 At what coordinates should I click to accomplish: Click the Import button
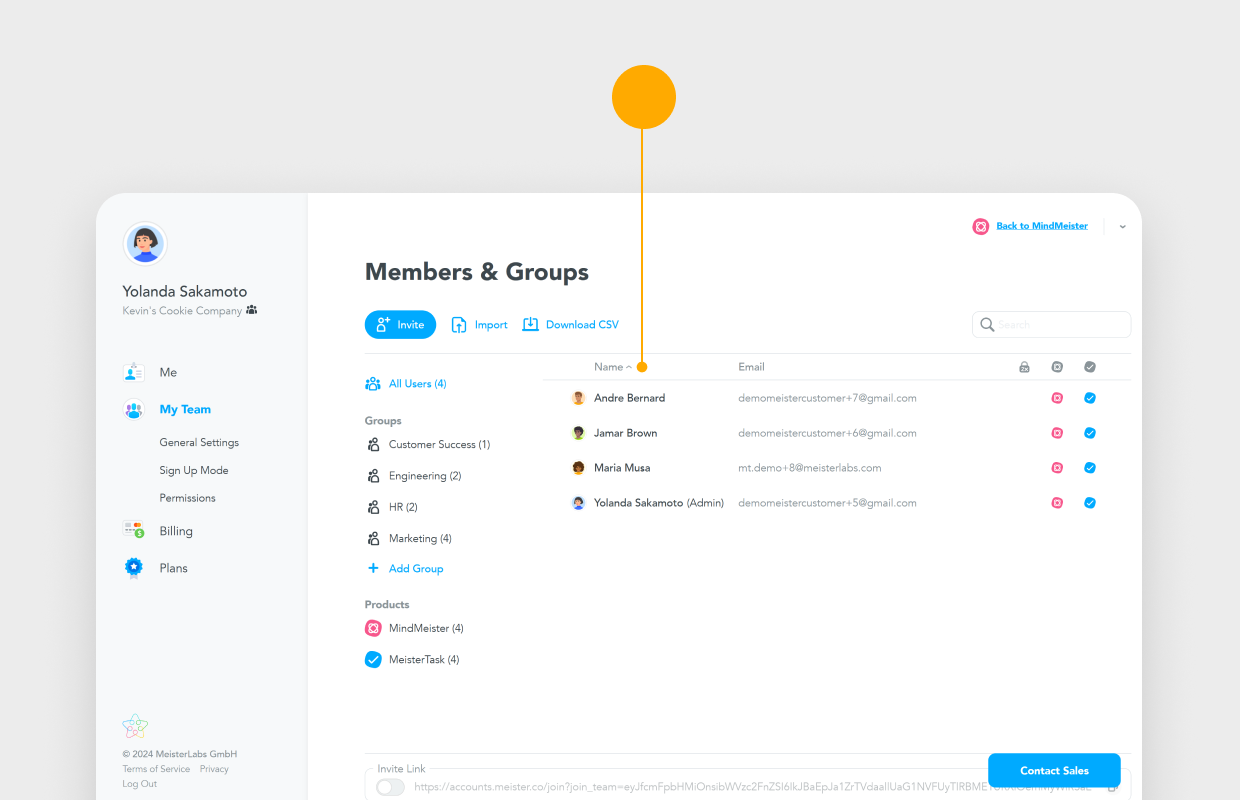[x=479, y=325]
